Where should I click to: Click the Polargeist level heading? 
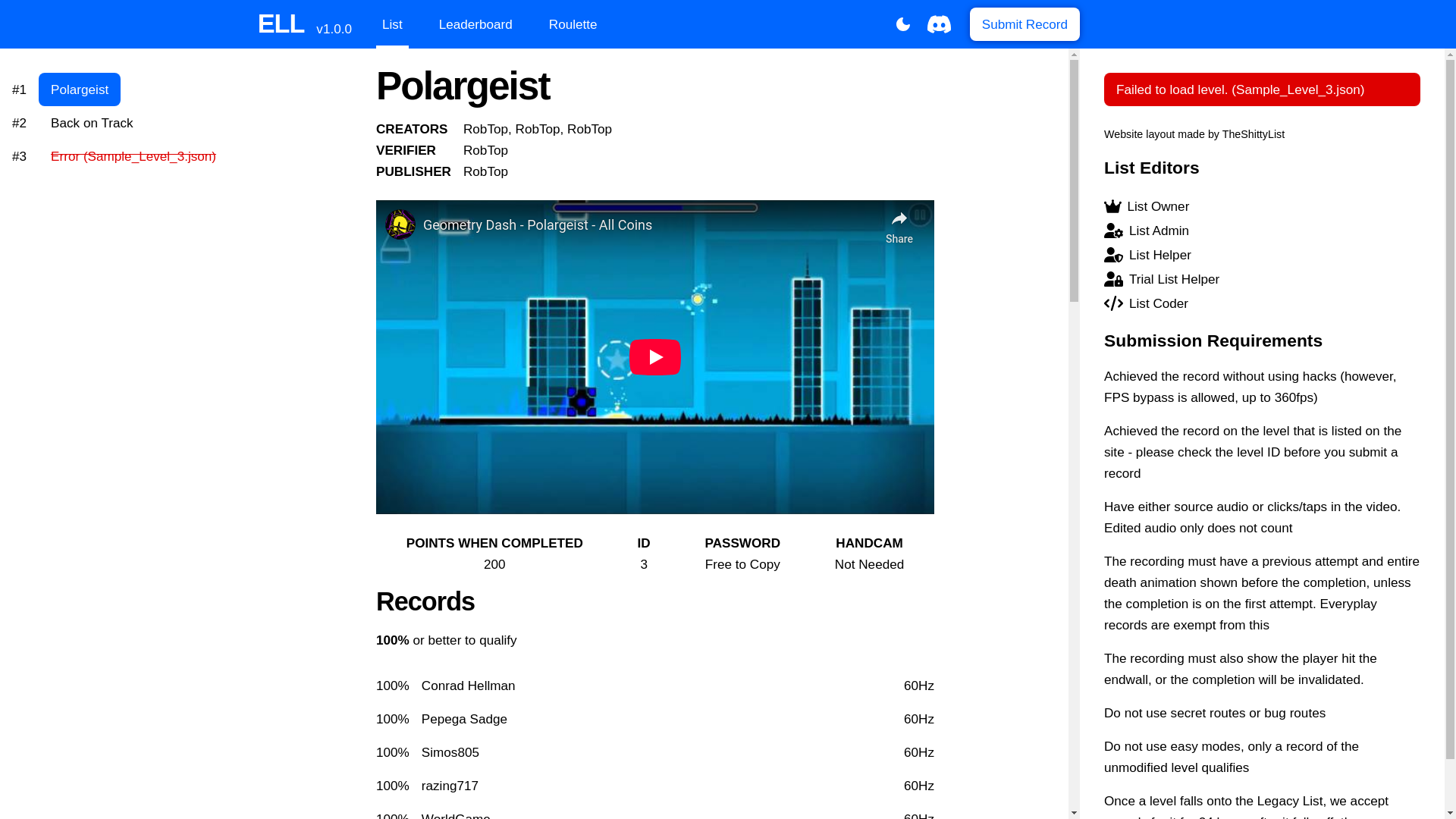[x=463, y=86]
